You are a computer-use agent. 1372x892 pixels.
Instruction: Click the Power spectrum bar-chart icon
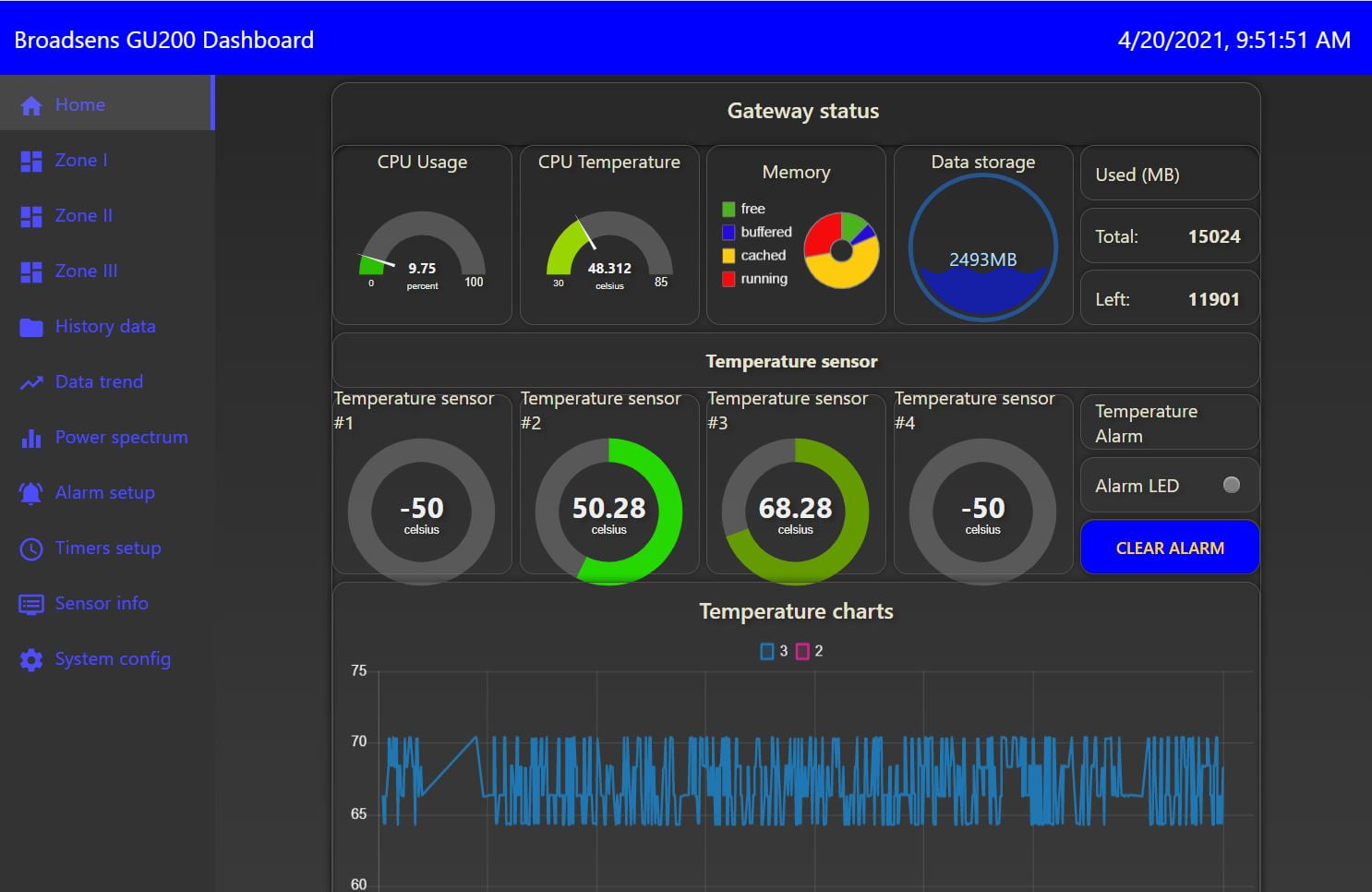coord(31,438)
